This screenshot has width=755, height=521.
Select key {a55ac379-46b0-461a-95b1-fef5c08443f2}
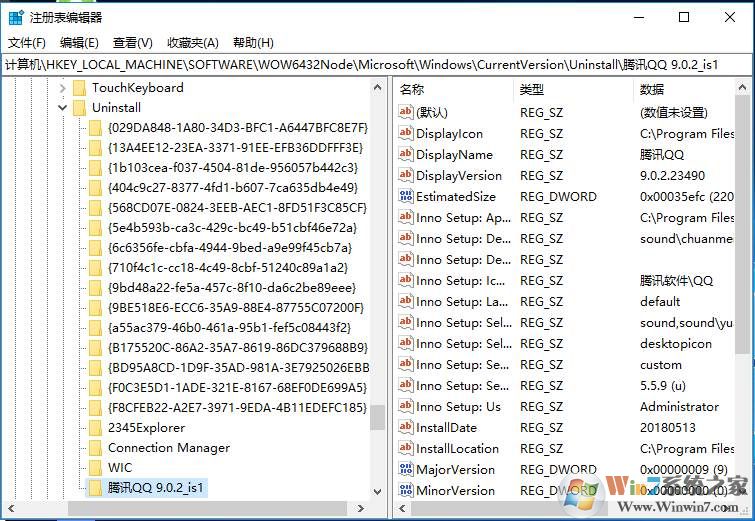tap(230, 328)
